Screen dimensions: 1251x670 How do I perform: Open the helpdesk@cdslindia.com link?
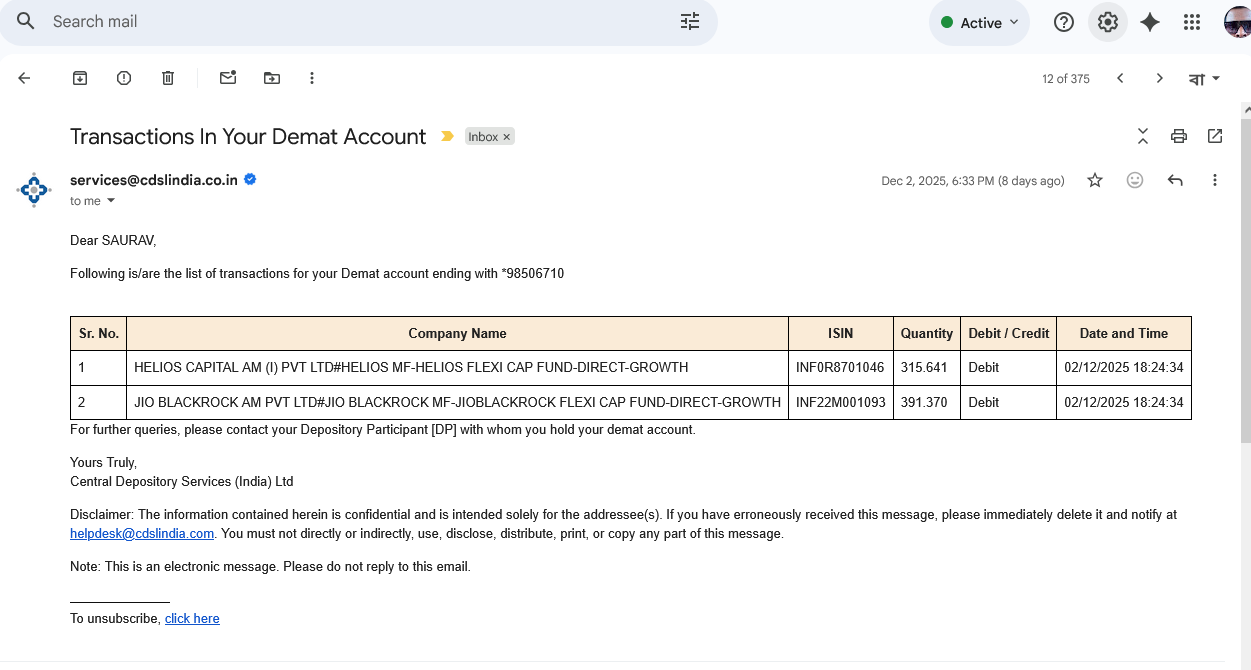pyautogui.click(x=142, y=534)
